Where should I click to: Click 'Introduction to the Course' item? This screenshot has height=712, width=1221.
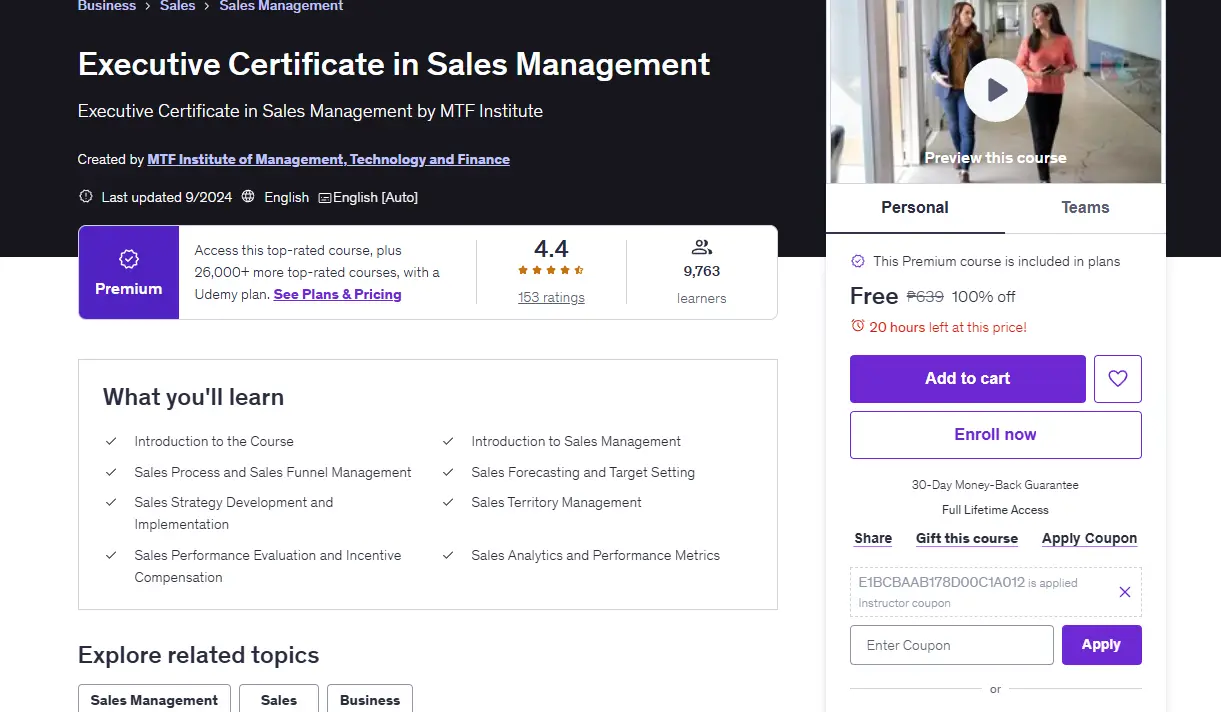(x=214, y=441)
